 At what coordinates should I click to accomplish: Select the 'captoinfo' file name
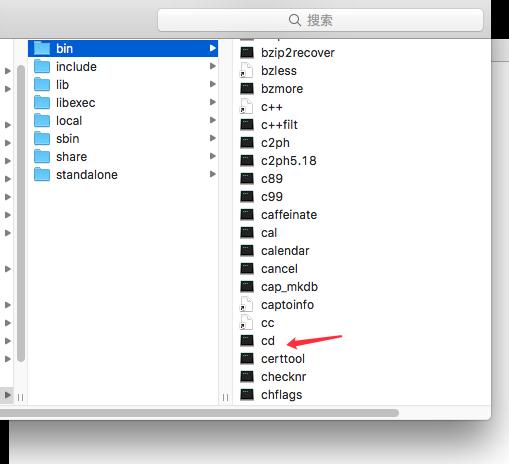(287, 305)
